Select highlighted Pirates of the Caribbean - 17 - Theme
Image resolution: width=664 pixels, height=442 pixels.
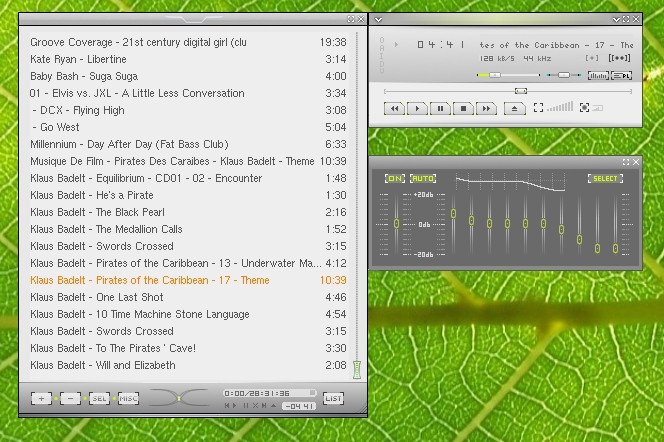(188, 280)
